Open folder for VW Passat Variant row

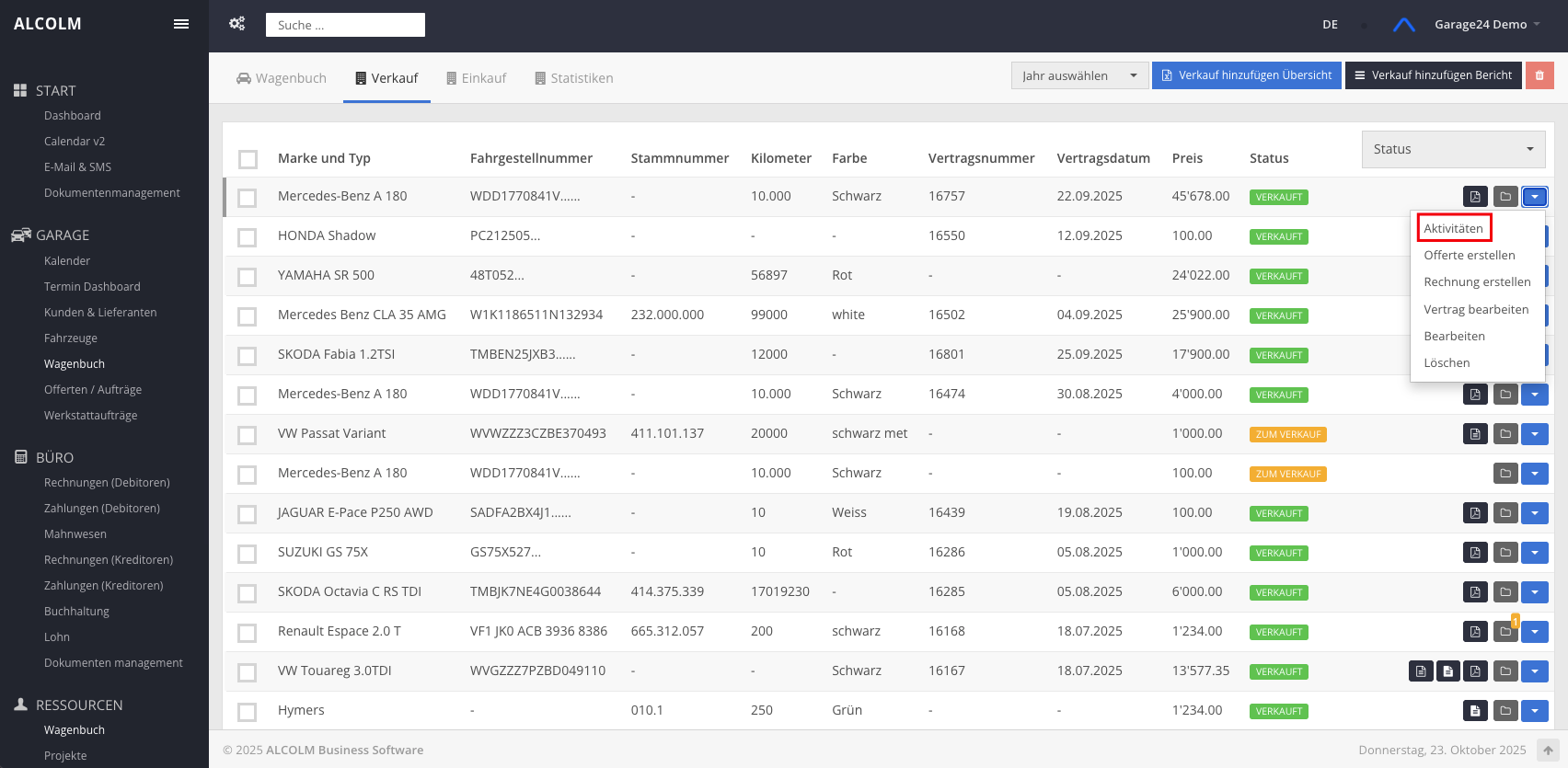1505,434
